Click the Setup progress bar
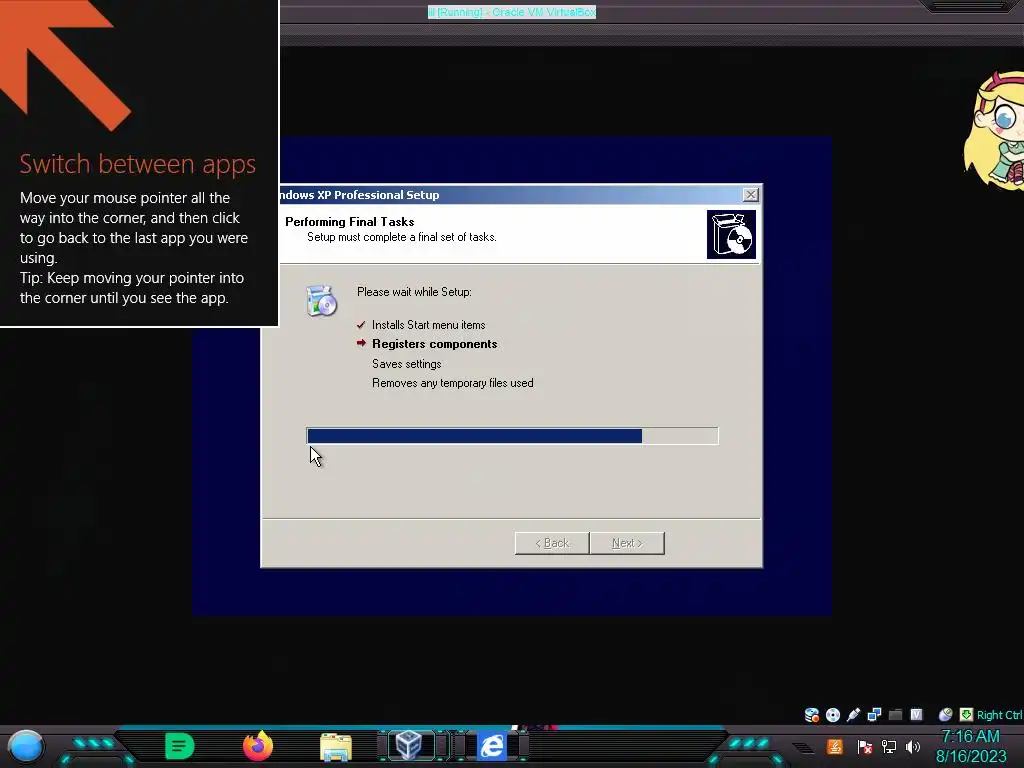Screen dimensions: 1024x768 [512, 436]
